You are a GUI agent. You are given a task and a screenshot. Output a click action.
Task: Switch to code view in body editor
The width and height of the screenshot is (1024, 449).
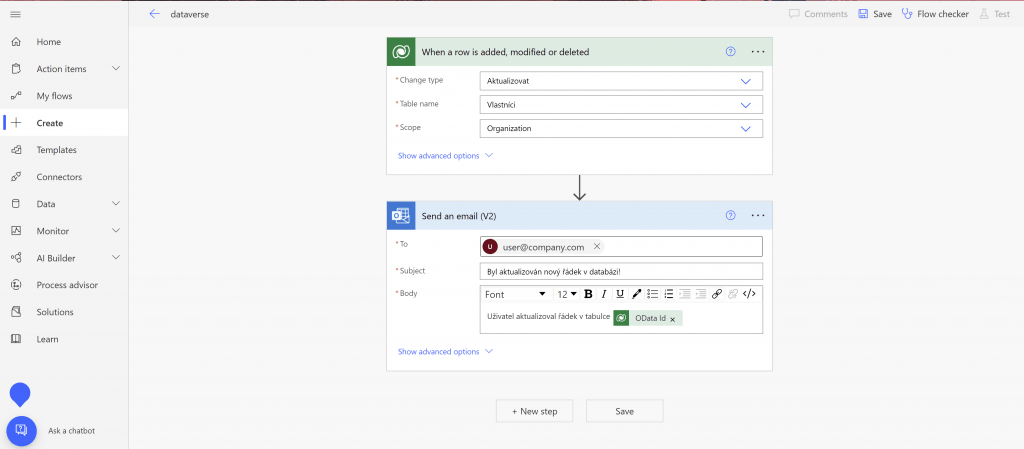(749, 294)
